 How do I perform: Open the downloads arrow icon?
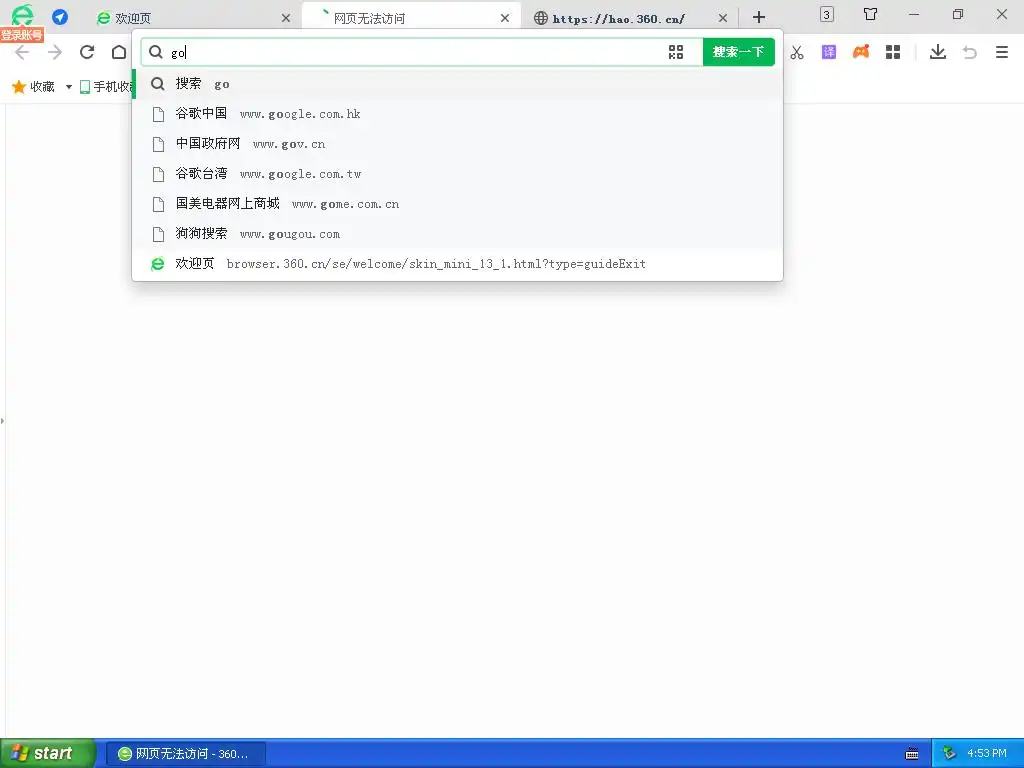pos(938,52)
